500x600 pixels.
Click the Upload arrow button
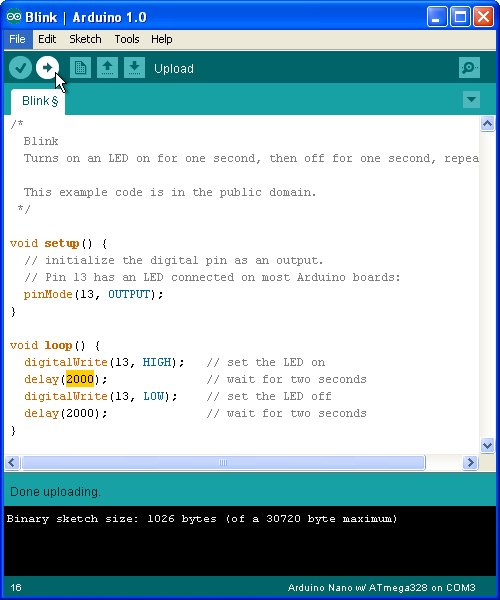pos(47,68)
